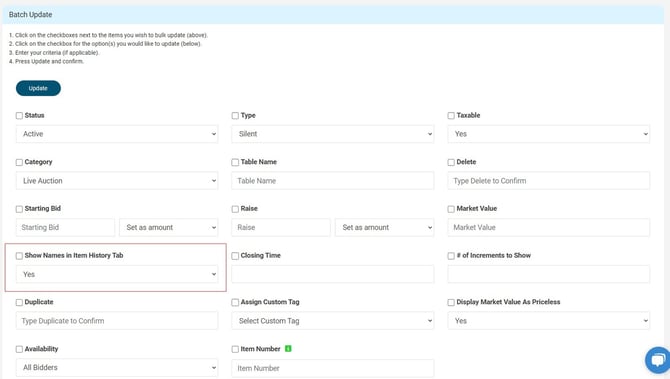Screen dimensions: 670x379
Task: Open the Select Custom Tag dropdown
Action: click(x=333, y=320)
